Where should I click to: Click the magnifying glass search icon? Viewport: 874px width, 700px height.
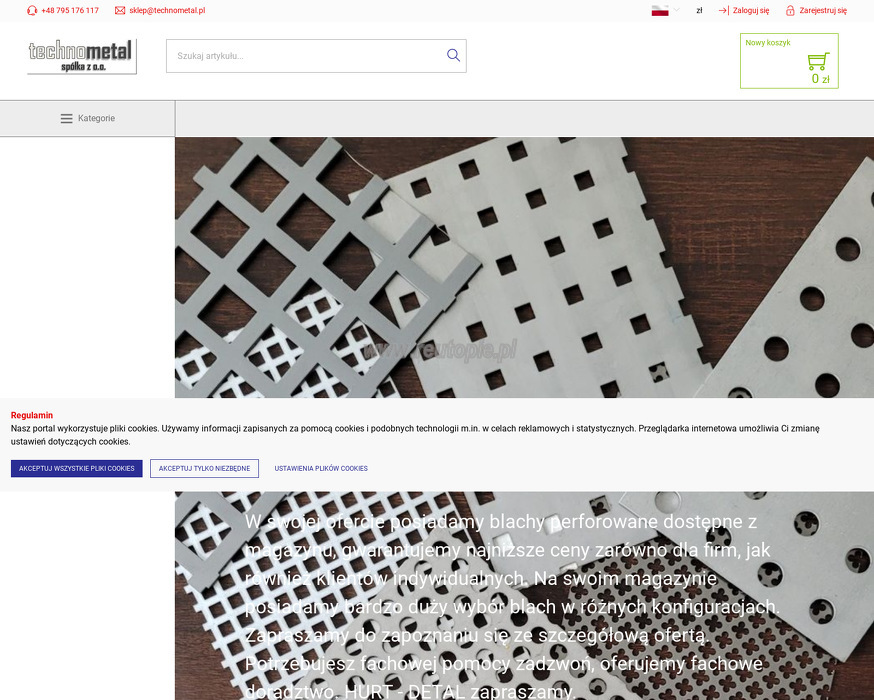[453, 55]
